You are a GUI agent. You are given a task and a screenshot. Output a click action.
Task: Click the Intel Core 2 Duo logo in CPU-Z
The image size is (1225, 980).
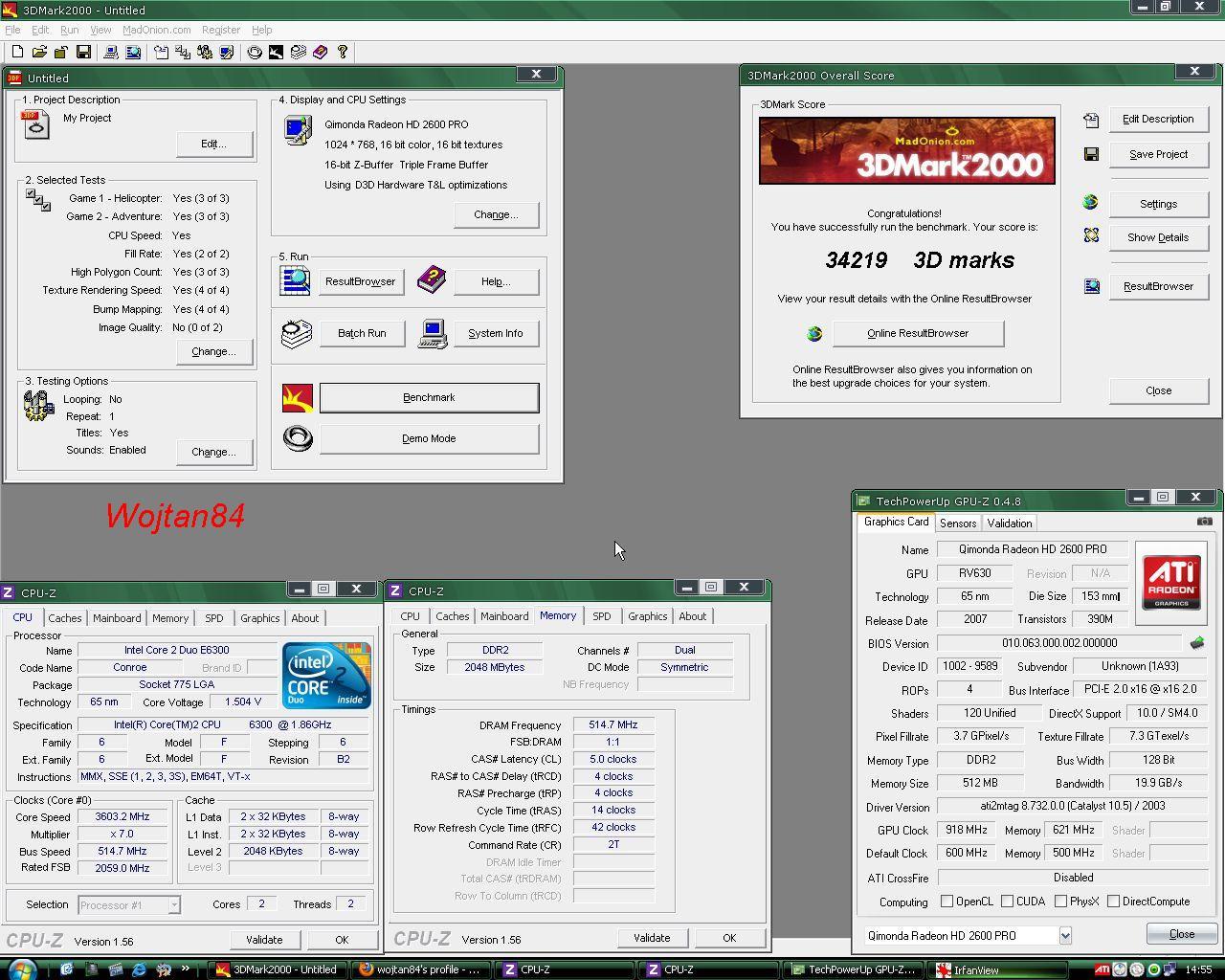pyautogui.click(x=326, y=676)
